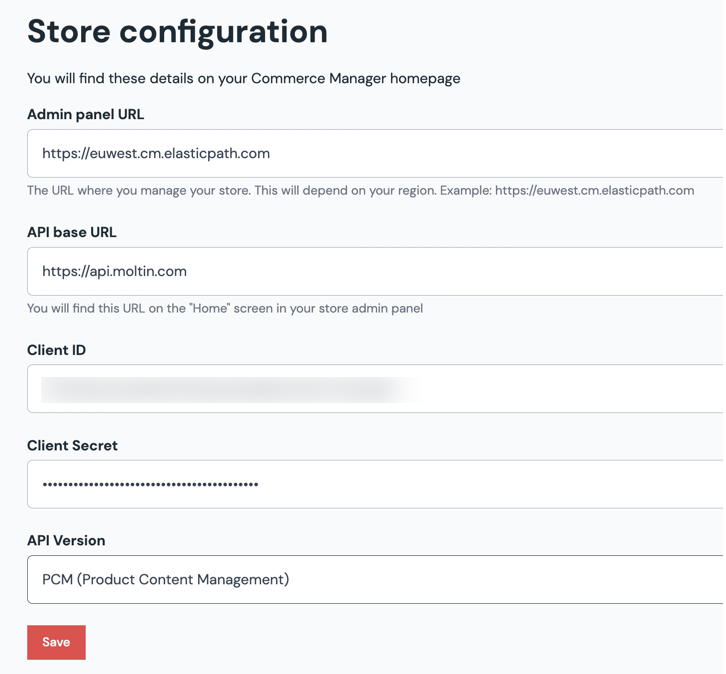Select the Client Secret password field
Image resolution: width=726 pixels, height=674 pixels.
click(375, 485)
